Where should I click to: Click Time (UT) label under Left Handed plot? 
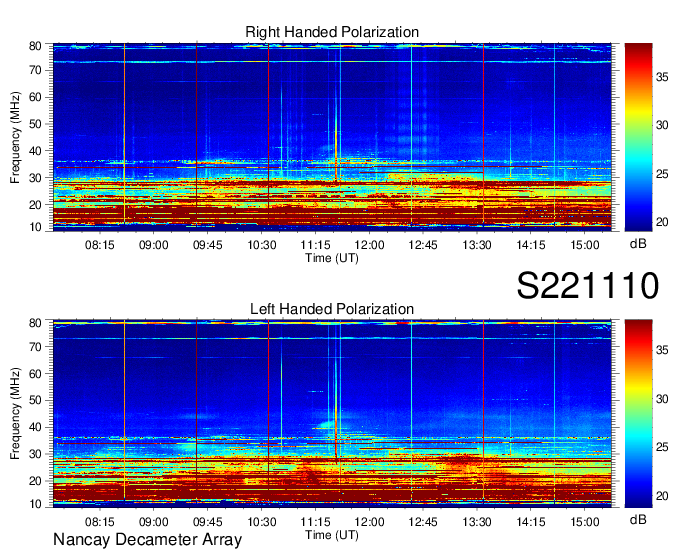332,535
